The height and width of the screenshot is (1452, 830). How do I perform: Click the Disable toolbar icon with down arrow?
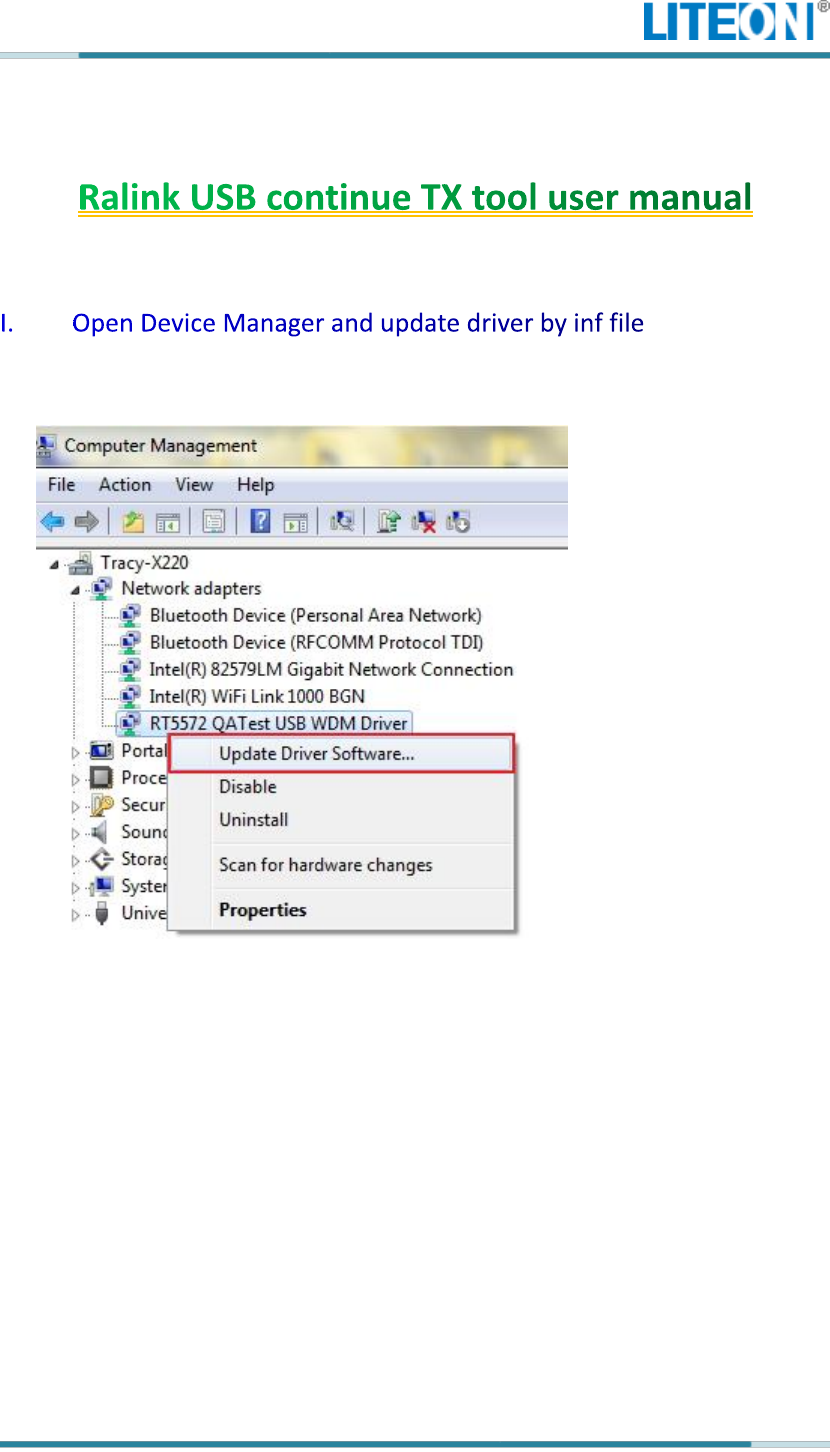point(459,521)
